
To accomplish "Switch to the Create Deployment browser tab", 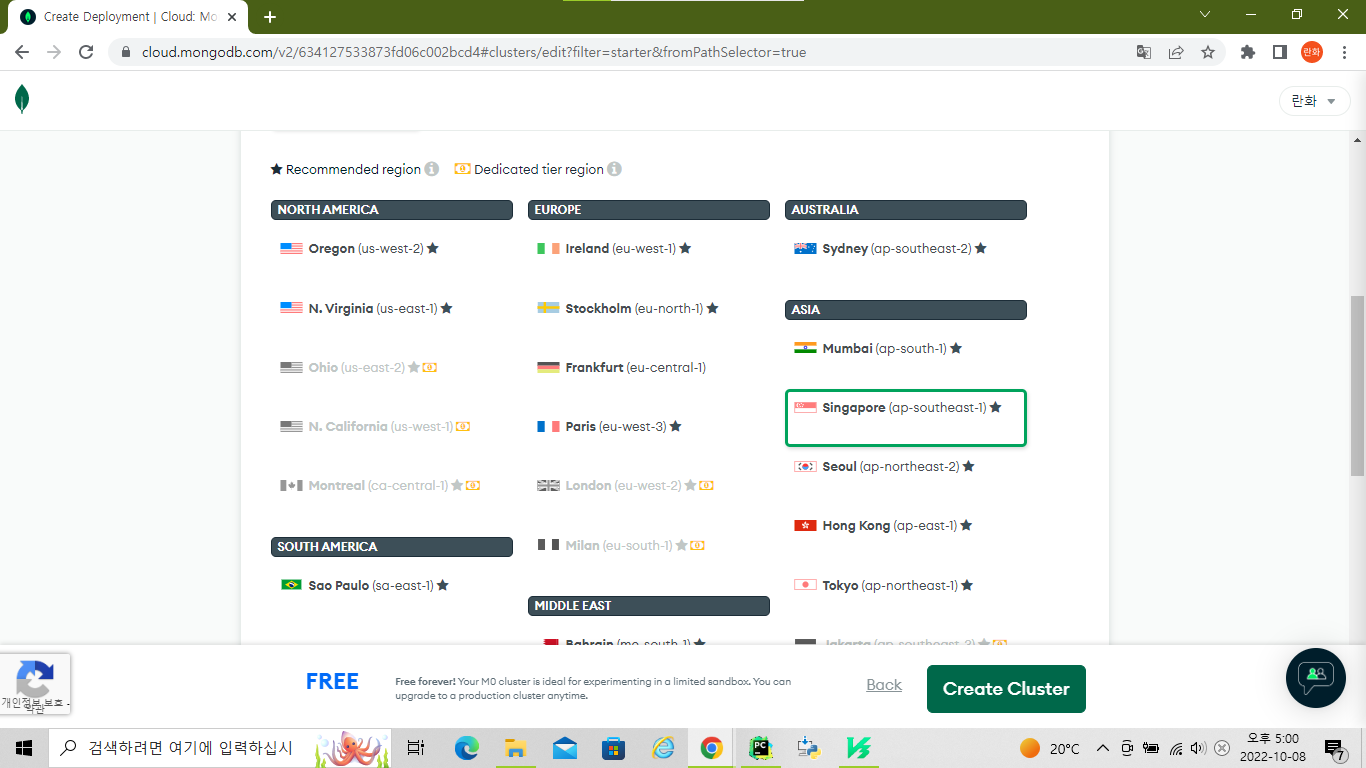I will pos(127,17).
